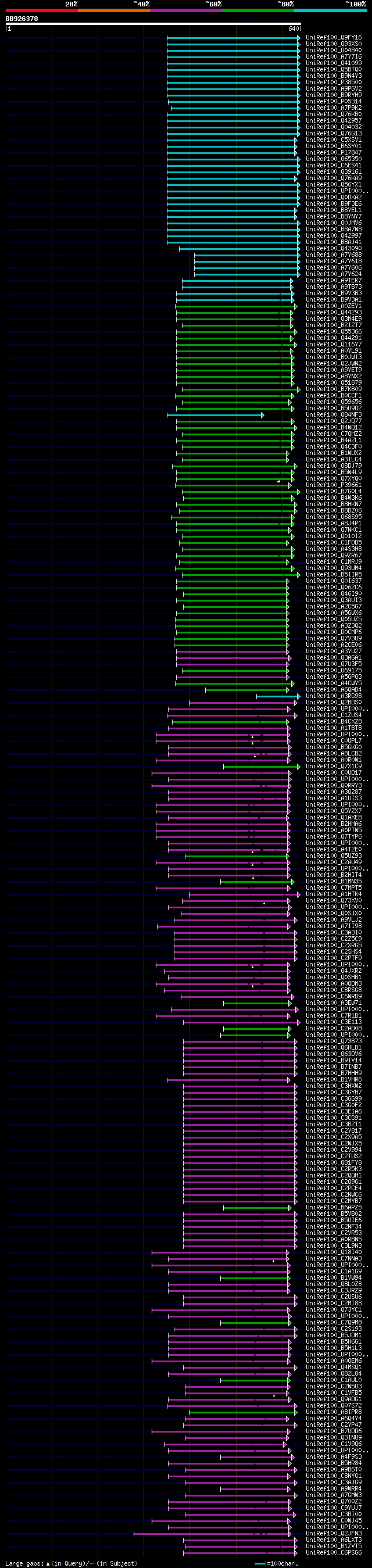372x1568 pixels.
Task: Click the red 20% identity color segment
Action: (41, 10)
